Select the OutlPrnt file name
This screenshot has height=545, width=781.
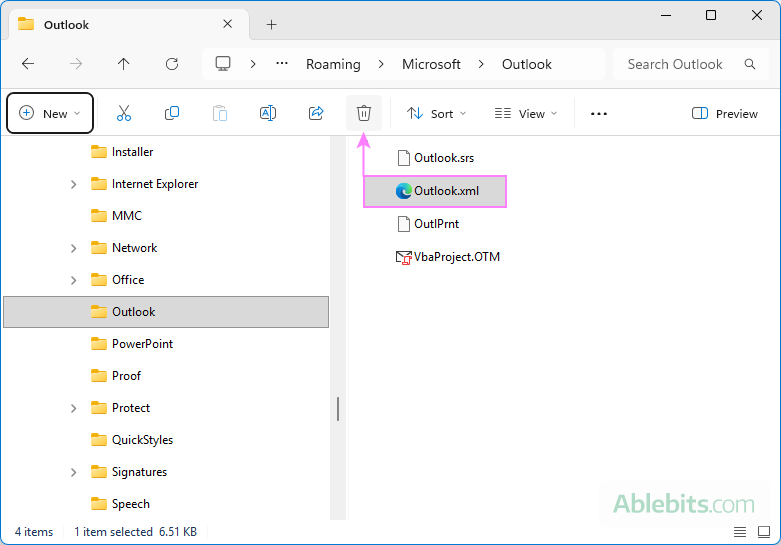(436, 224)
